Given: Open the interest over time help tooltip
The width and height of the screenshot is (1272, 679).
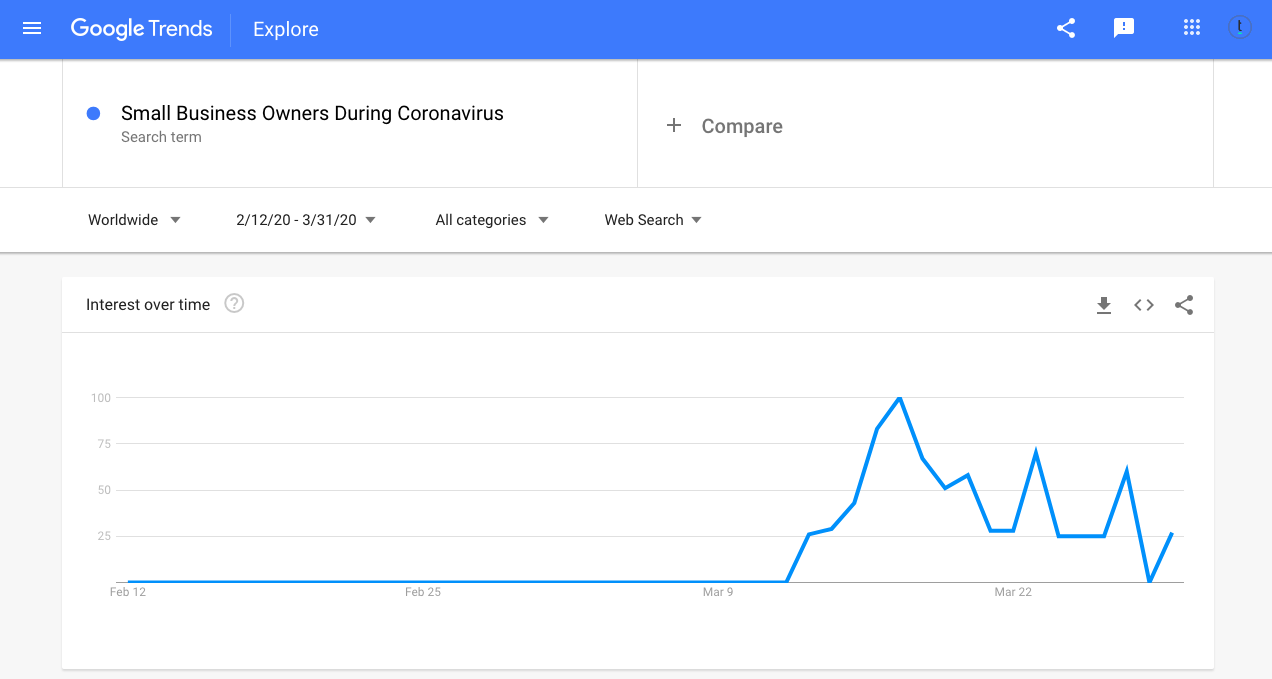Looking at the screenshot, I should [234, 303].
